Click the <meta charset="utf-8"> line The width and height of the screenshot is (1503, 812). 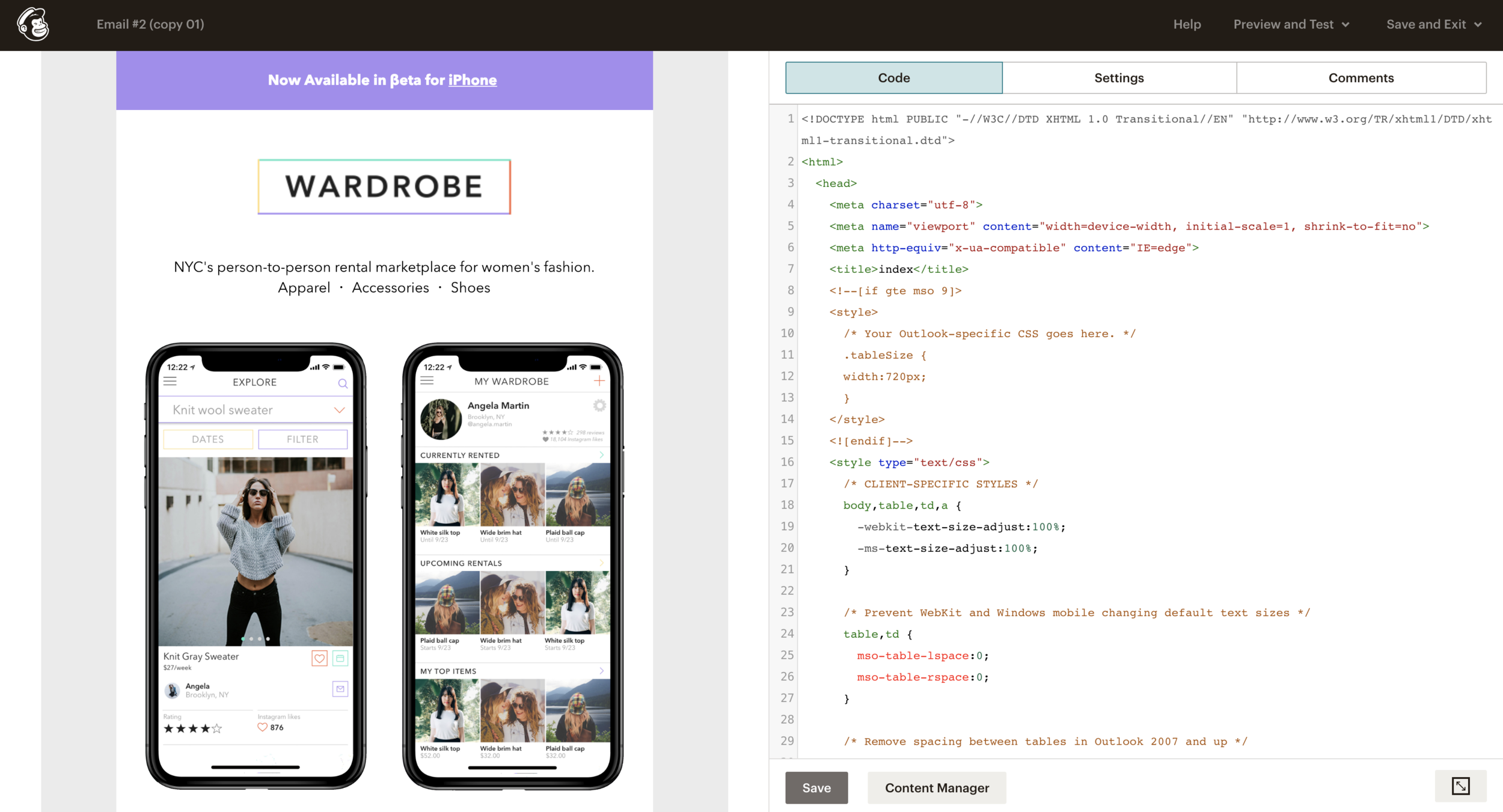click(906, 205)
